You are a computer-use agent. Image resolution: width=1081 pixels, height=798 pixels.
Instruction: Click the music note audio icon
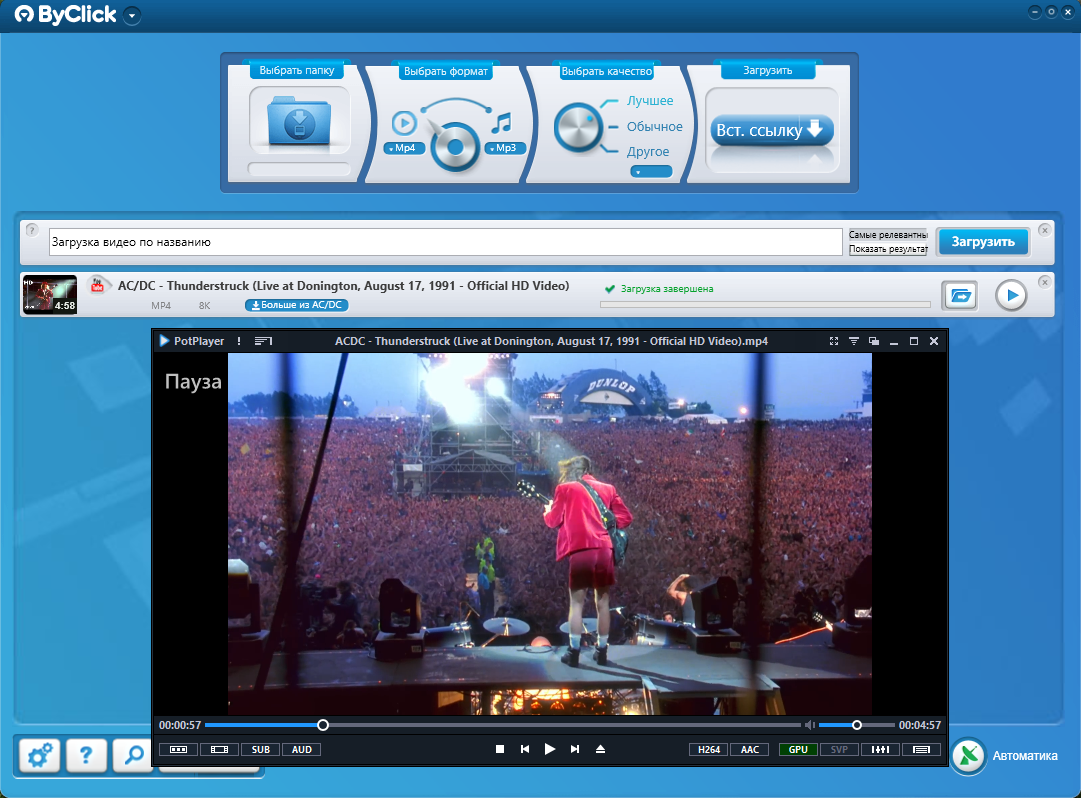click(501, 123)
